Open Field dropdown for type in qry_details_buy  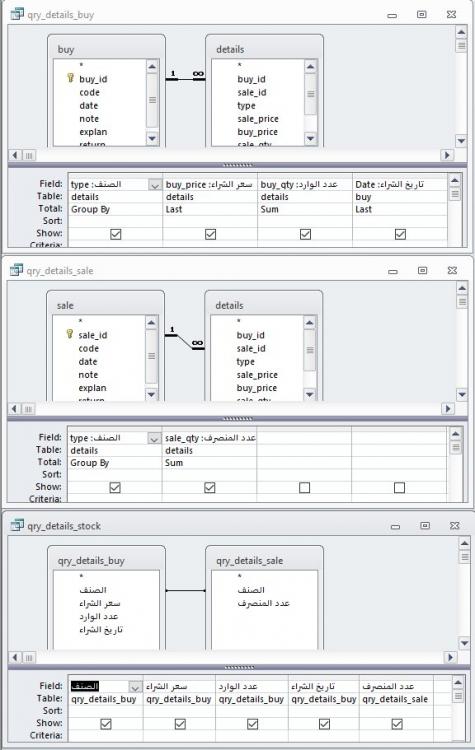tap(155, 185)
